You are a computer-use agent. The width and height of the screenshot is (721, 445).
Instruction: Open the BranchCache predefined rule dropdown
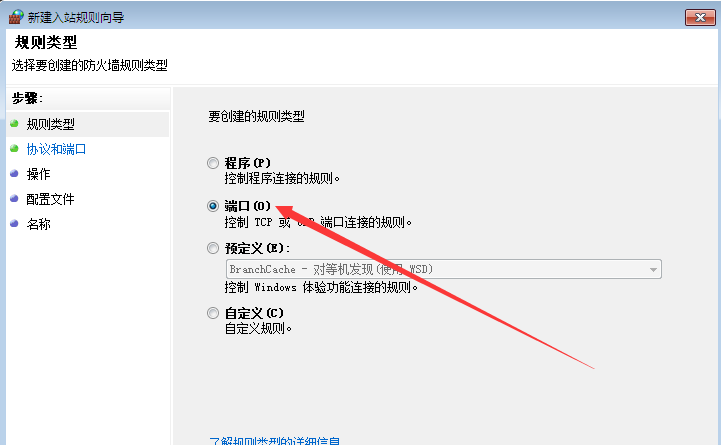pyautogui.click(x=444, y=269)
